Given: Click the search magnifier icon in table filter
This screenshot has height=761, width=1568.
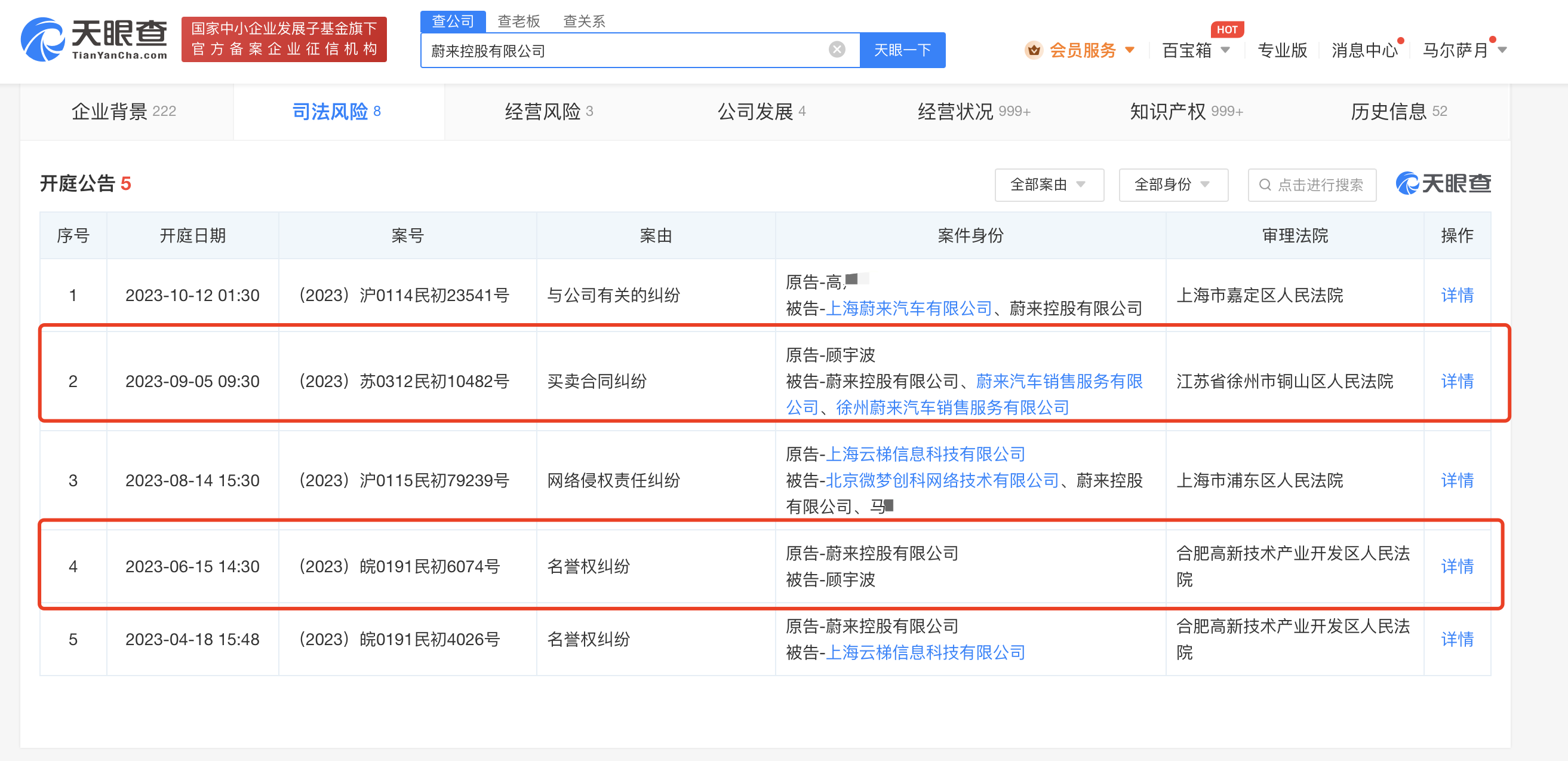Looking at the screenshot, I should tap(1265, 185).
